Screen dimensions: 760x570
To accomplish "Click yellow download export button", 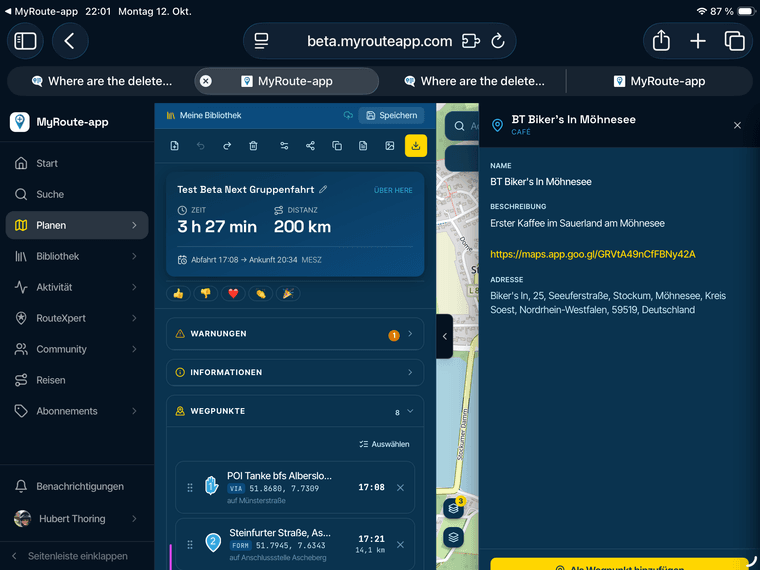I will click(416, 146).
